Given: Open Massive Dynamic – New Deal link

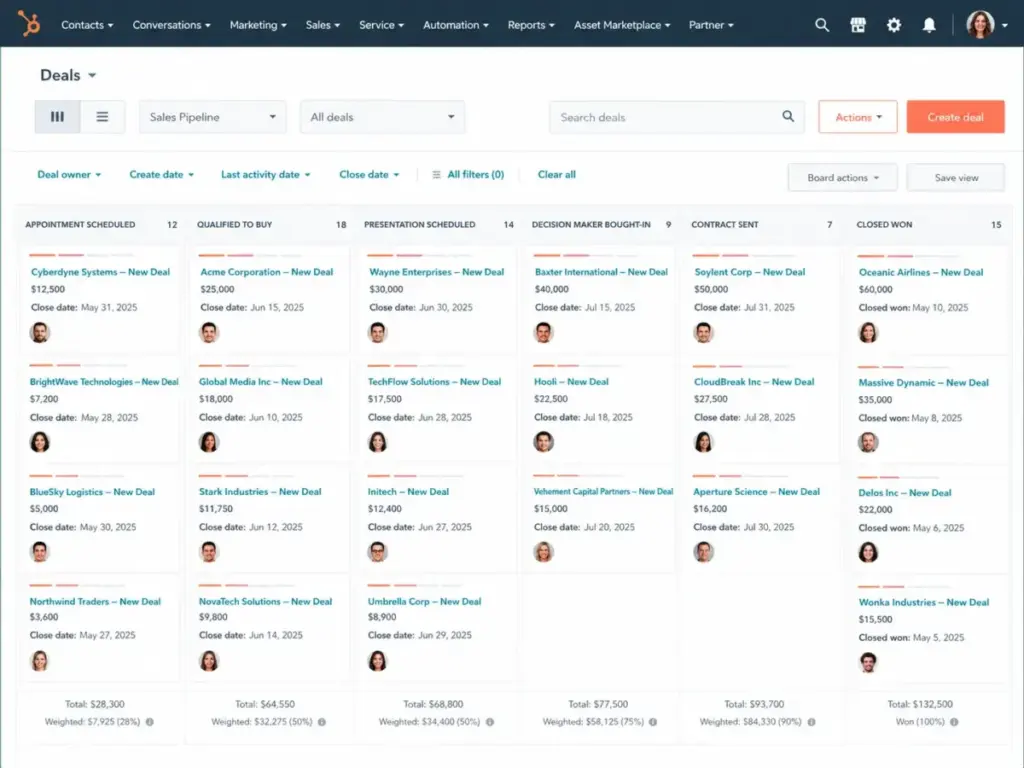Looking at the screenshot, I should coord(923,382).
